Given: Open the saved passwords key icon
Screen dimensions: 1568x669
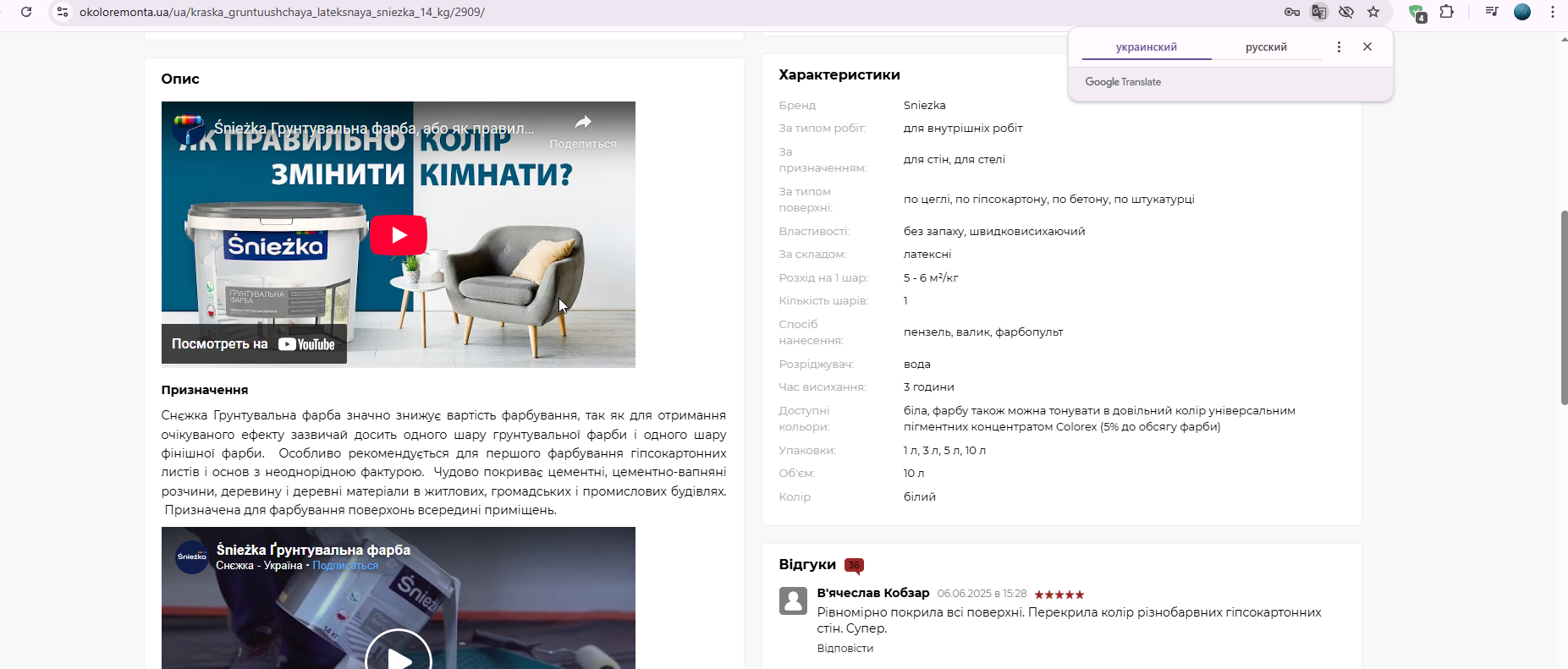Looking at the screenshot, I should click(x=1292, y=12).
